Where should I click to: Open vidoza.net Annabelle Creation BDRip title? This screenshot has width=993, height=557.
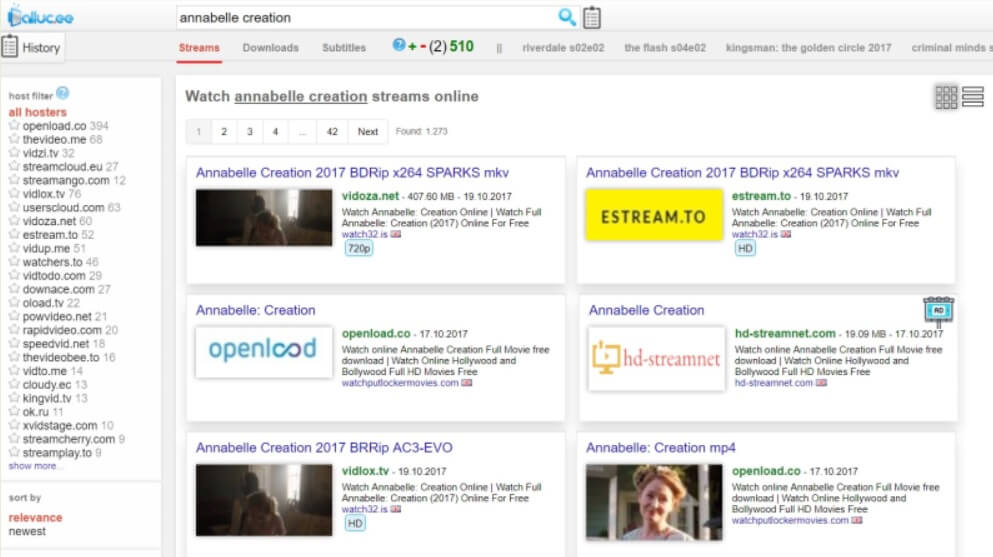pyautogui.click(x=352, y=173)
